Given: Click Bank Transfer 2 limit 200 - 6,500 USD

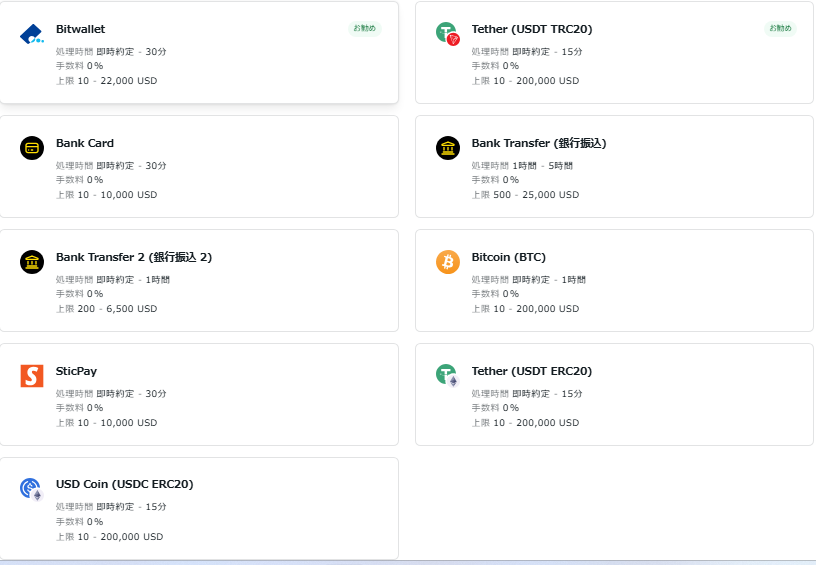Looking at the screenshot, I should 107,309.
